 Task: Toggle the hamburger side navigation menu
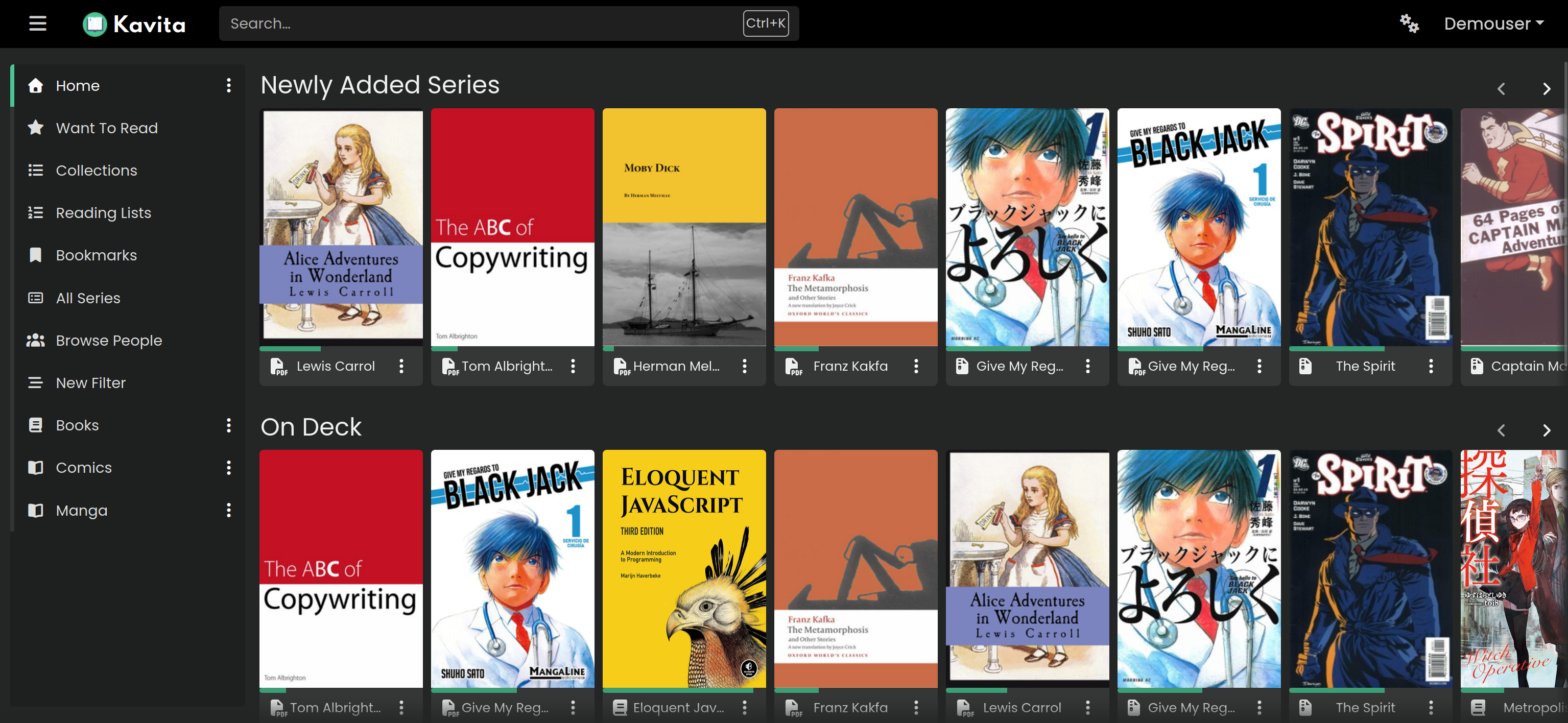coord(38,23)
